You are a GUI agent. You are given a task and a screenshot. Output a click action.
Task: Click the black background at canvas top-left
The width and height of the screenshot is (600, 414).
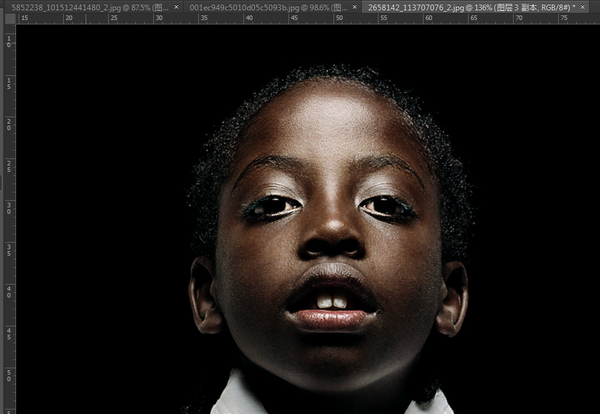click(77, 77)
